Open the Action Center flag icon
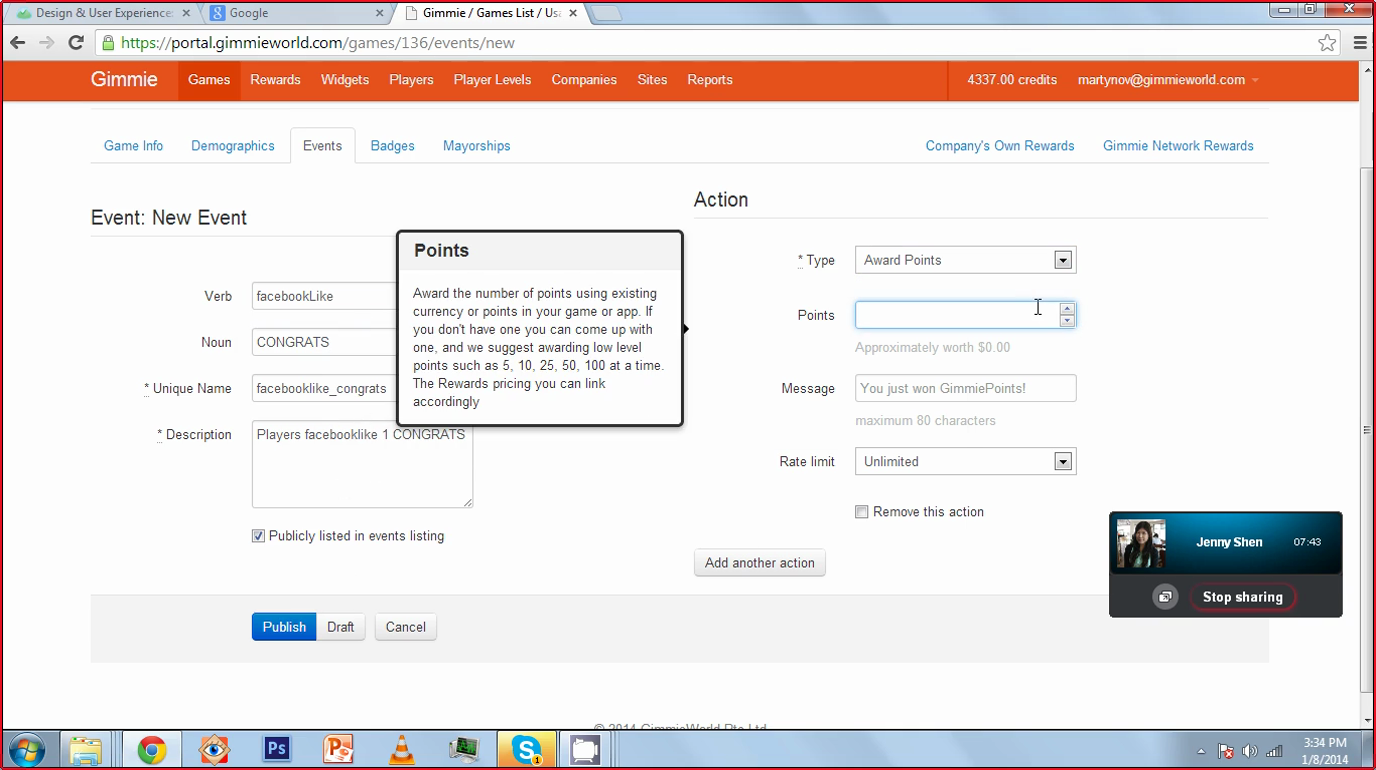 pos(1225,751)
